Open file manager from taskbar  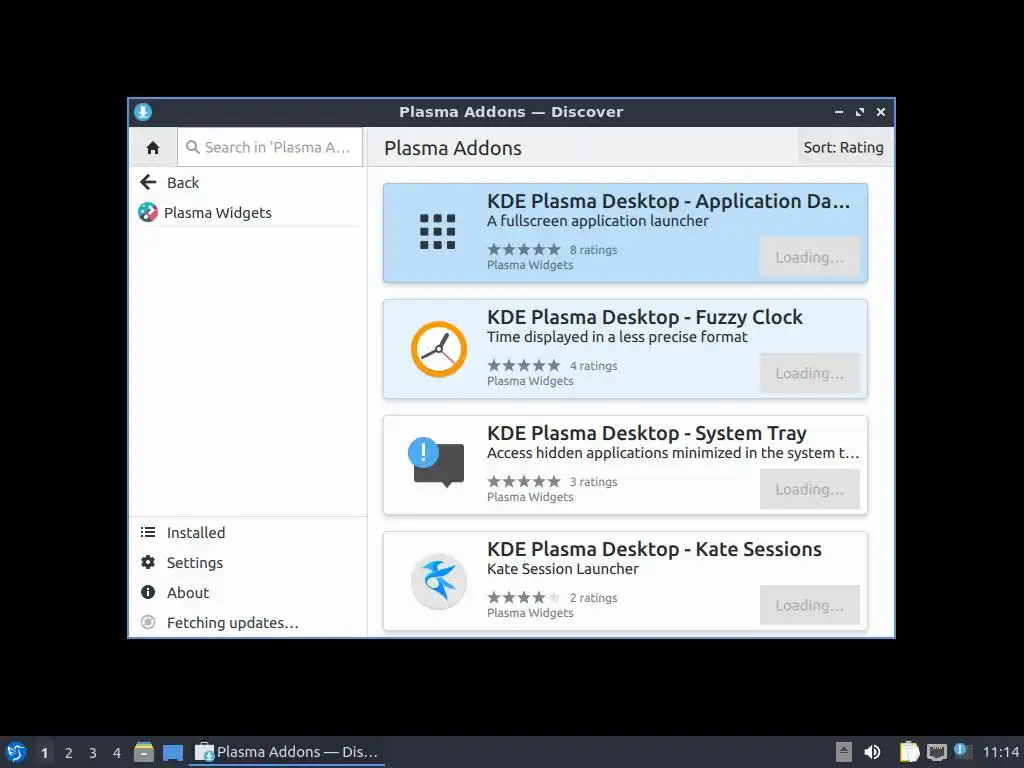click(144, 752)
